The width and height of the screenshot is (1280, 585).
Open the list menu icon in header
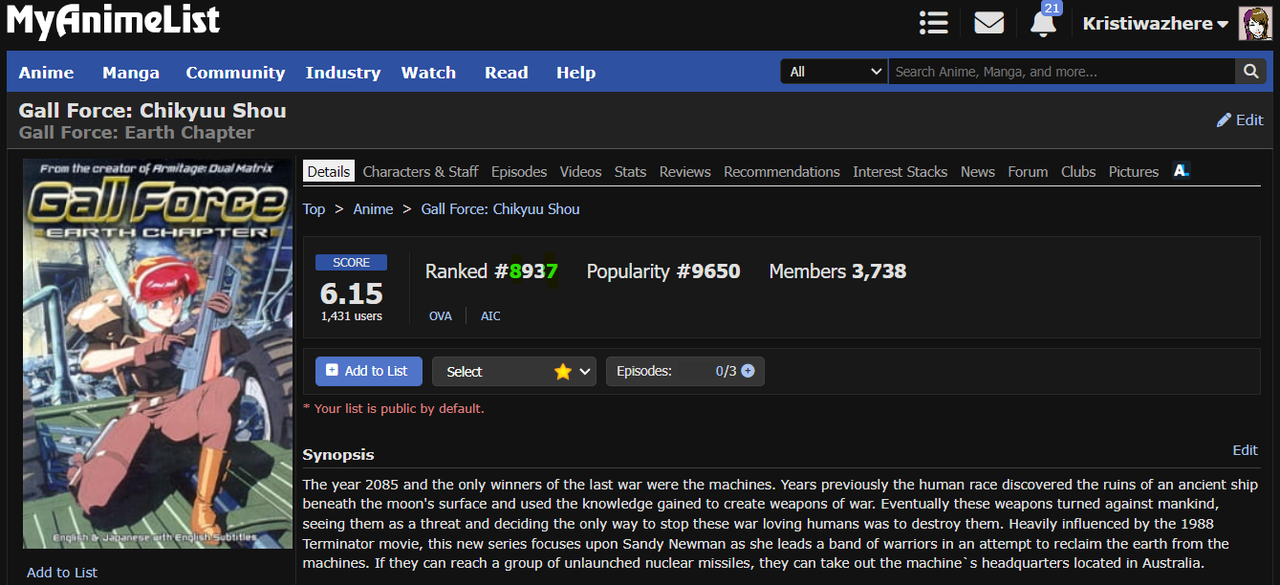(933, 23)
